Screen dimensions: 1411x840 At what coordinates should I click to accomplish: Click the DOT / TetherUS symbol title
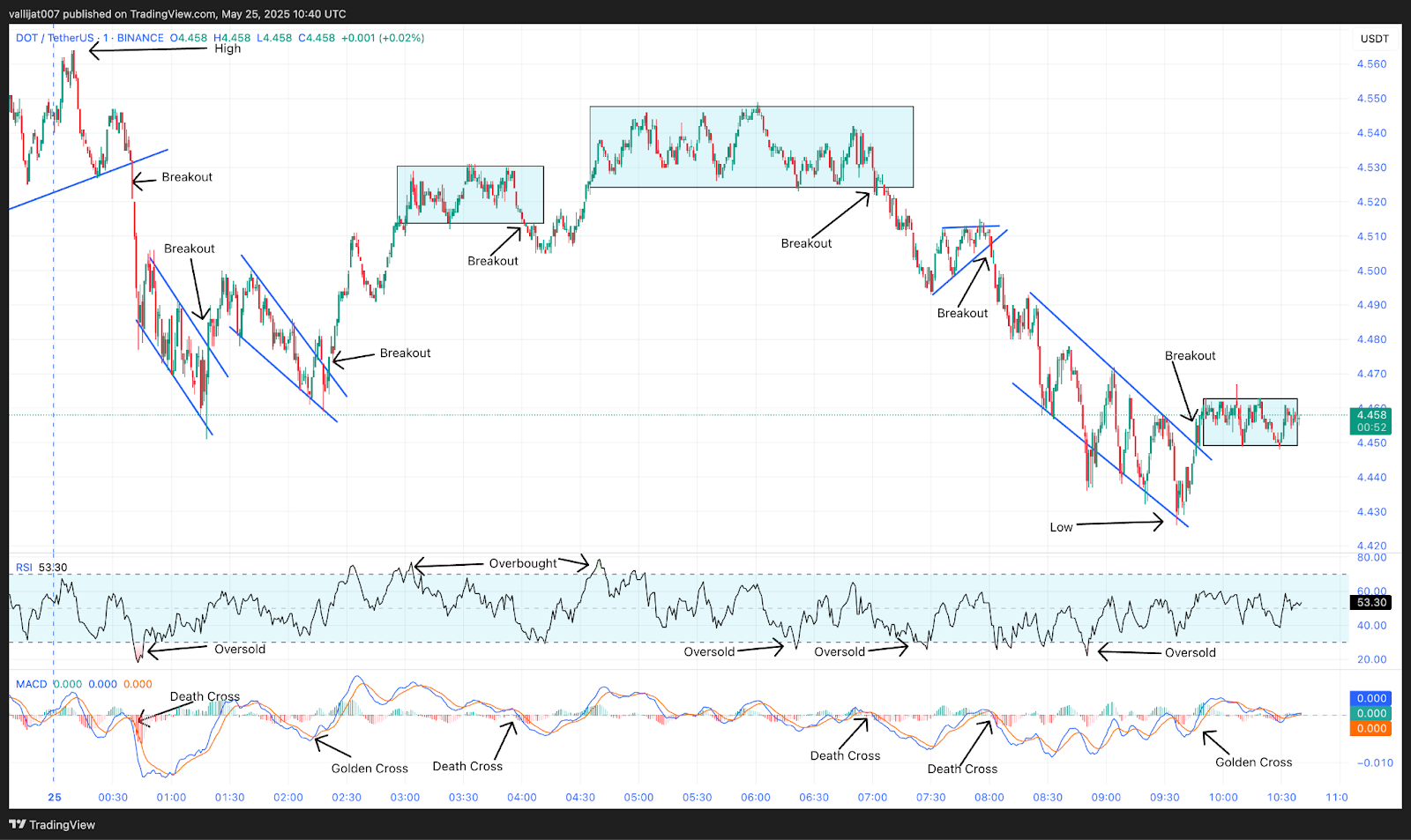(x=55, y=38)
